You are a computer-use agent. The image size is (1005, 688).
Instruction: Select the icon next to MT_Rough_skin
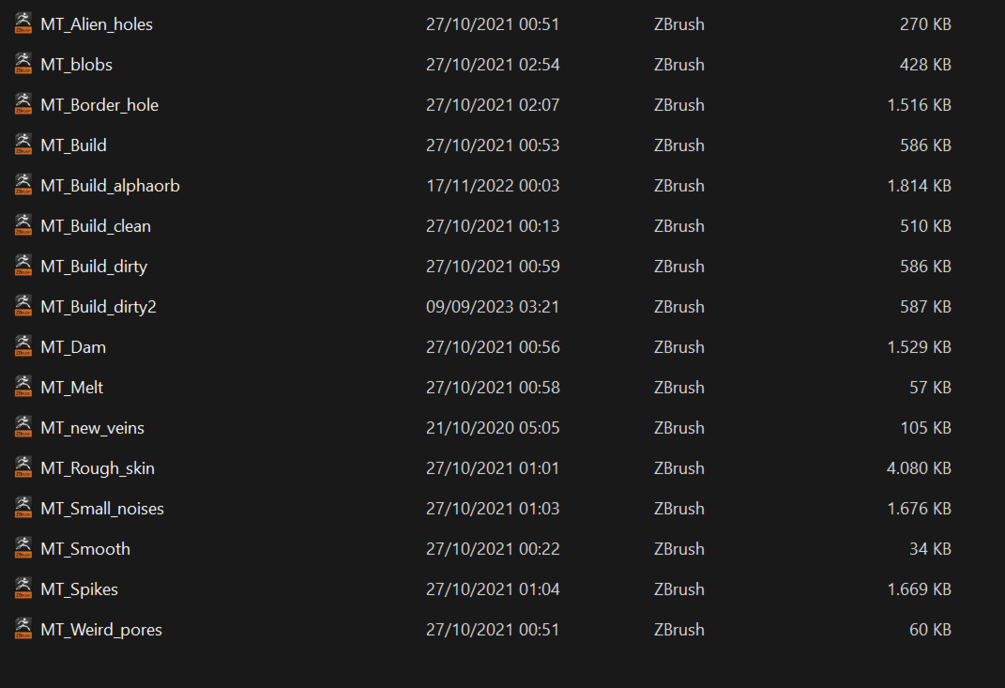23,468
